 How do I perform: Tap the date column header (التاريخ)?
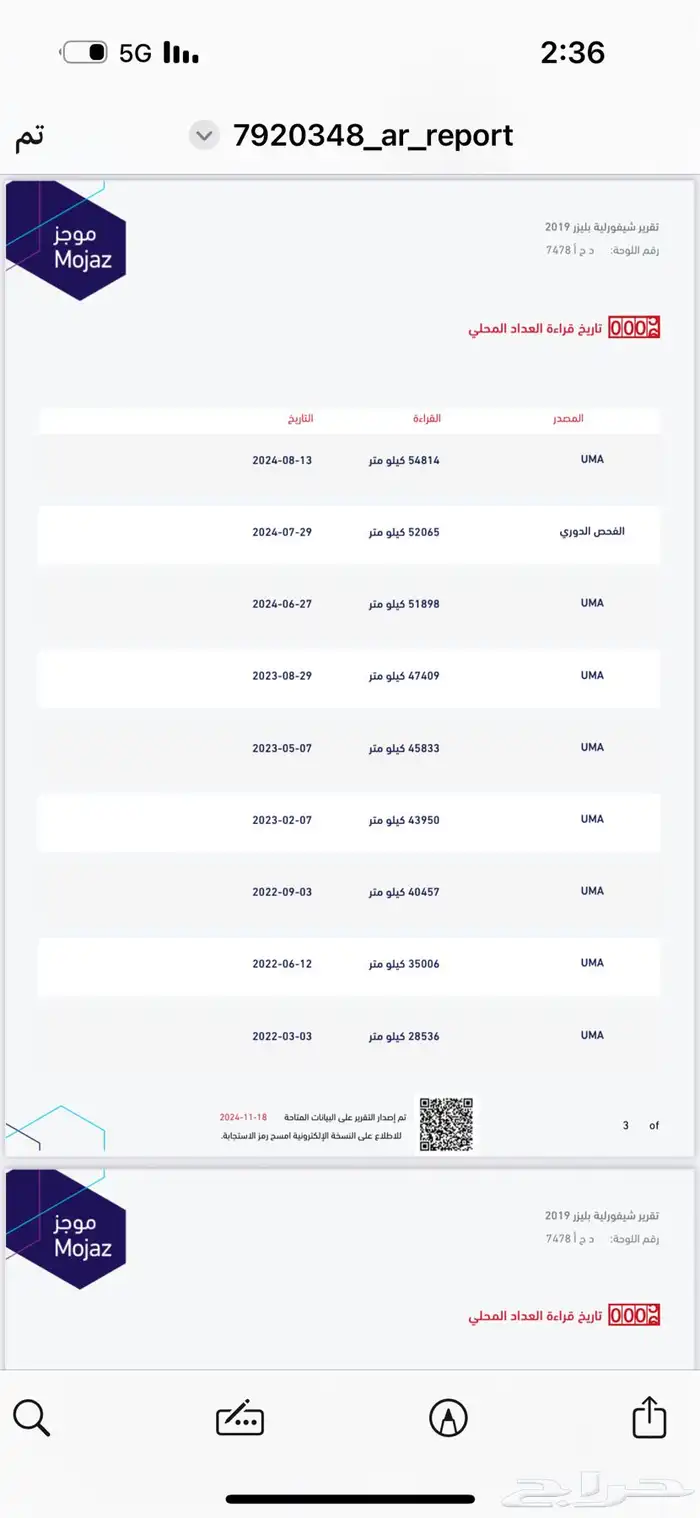coord(300,418)
